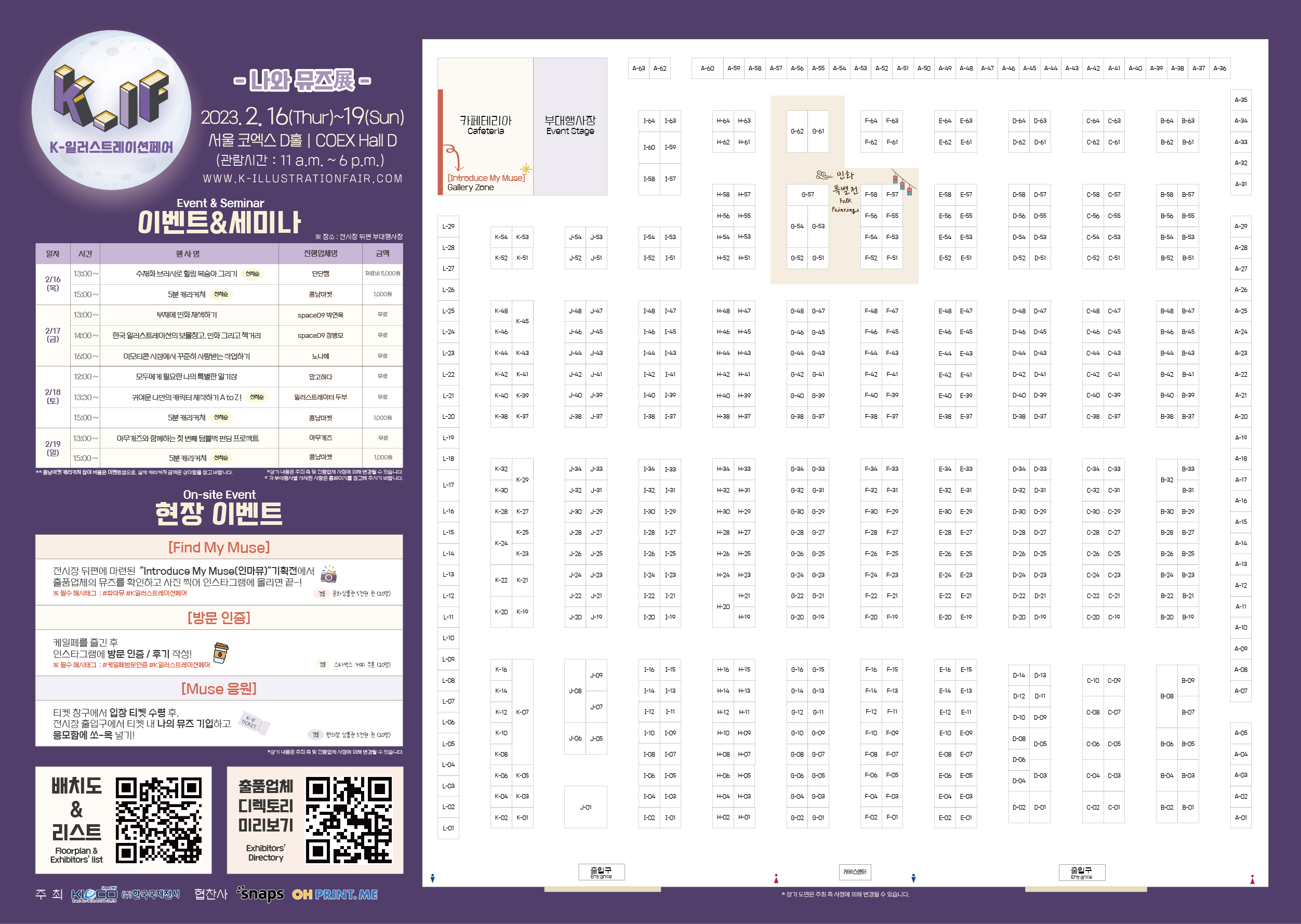Click the 선착순 badge on the 2/19 15:00 row
The width and height of the screenshot is (1301, 924).
[221, 458]
